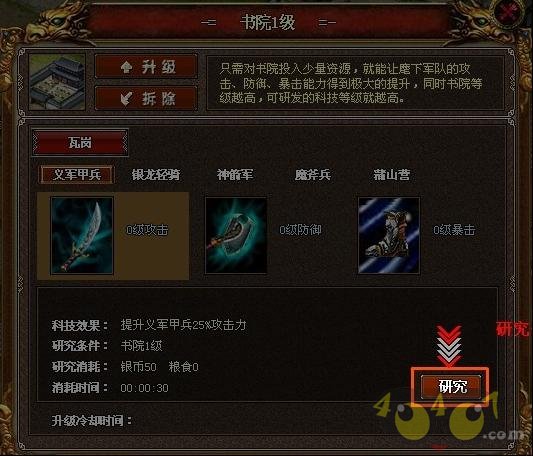Switch to the 义军甲兵 troop tab
The width and height of the screenshot is (533, 456).
tap(77, 175)
